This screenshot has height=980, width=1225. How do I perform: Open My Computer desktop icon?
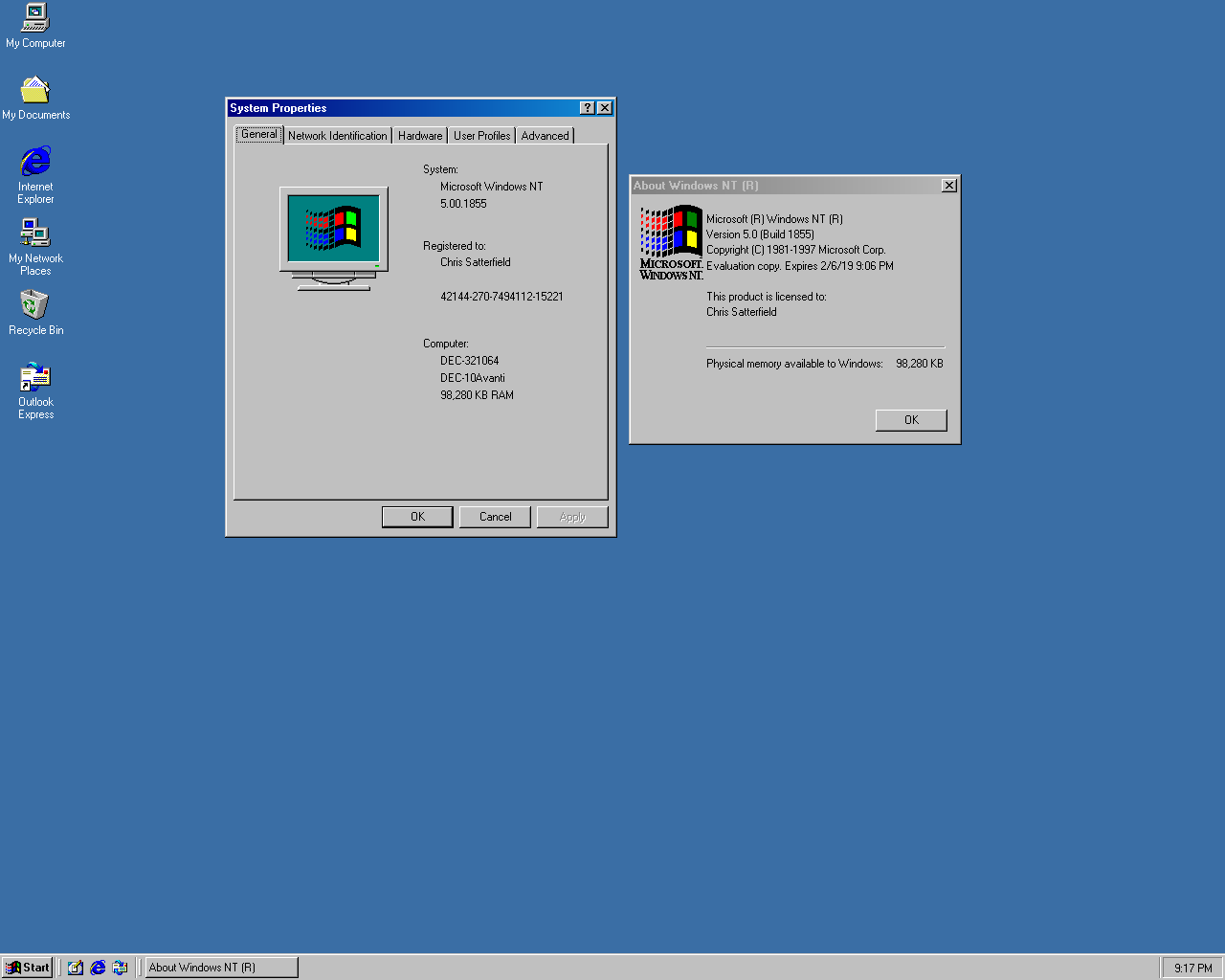point(35,18)
